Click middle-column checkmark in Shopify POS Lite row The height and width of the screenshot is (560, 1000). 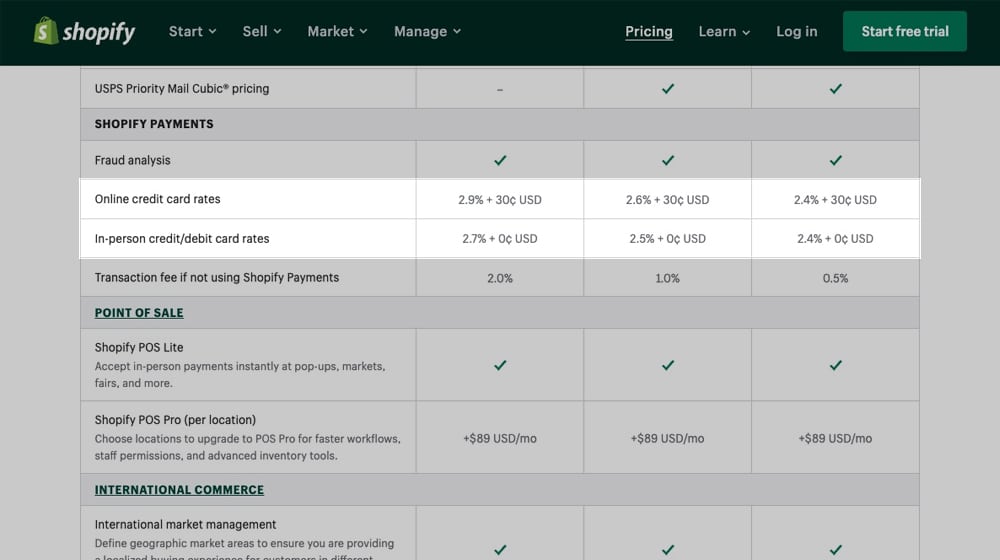[668, 365]
